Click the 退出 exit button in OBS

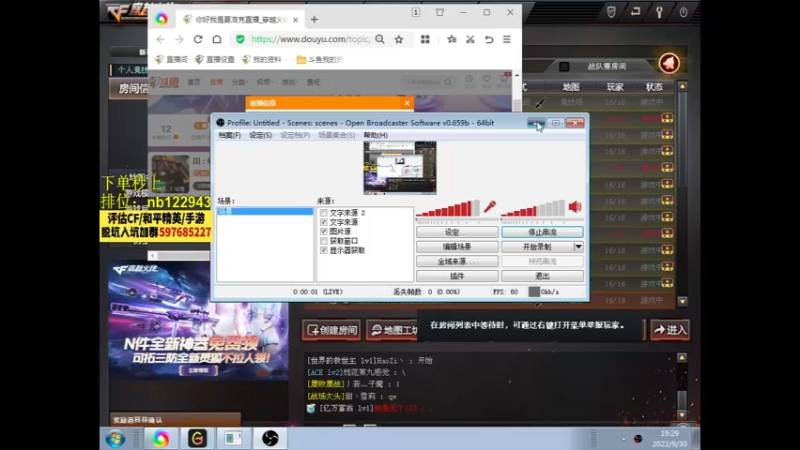(x=542, y=276)
